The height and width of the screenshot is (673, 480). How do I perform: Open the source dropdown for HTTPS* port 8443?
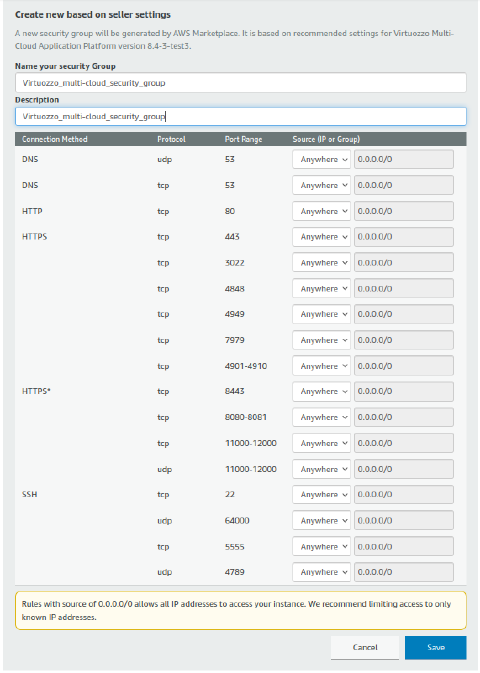tap(322, 391)
